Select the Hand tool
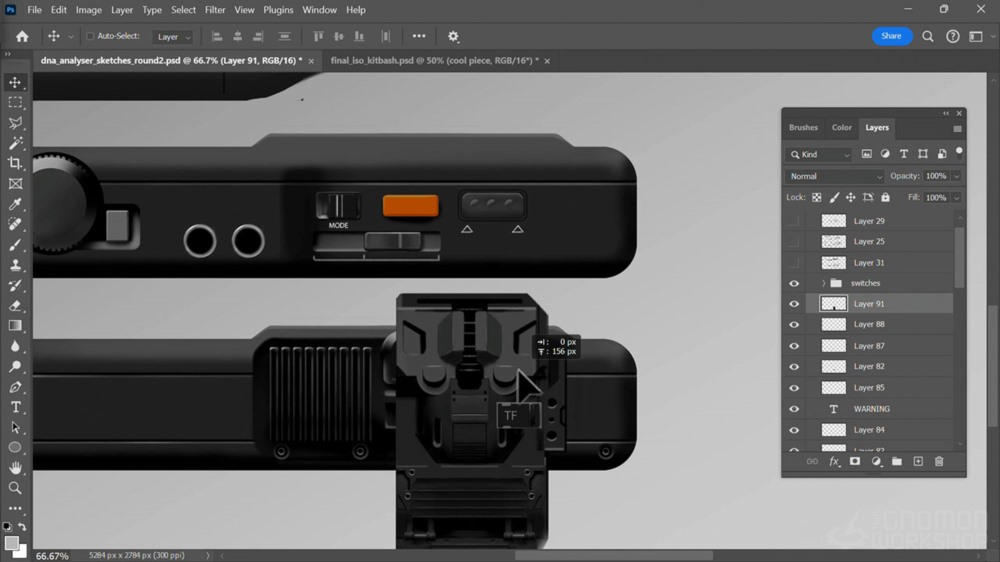 (15, 468)
